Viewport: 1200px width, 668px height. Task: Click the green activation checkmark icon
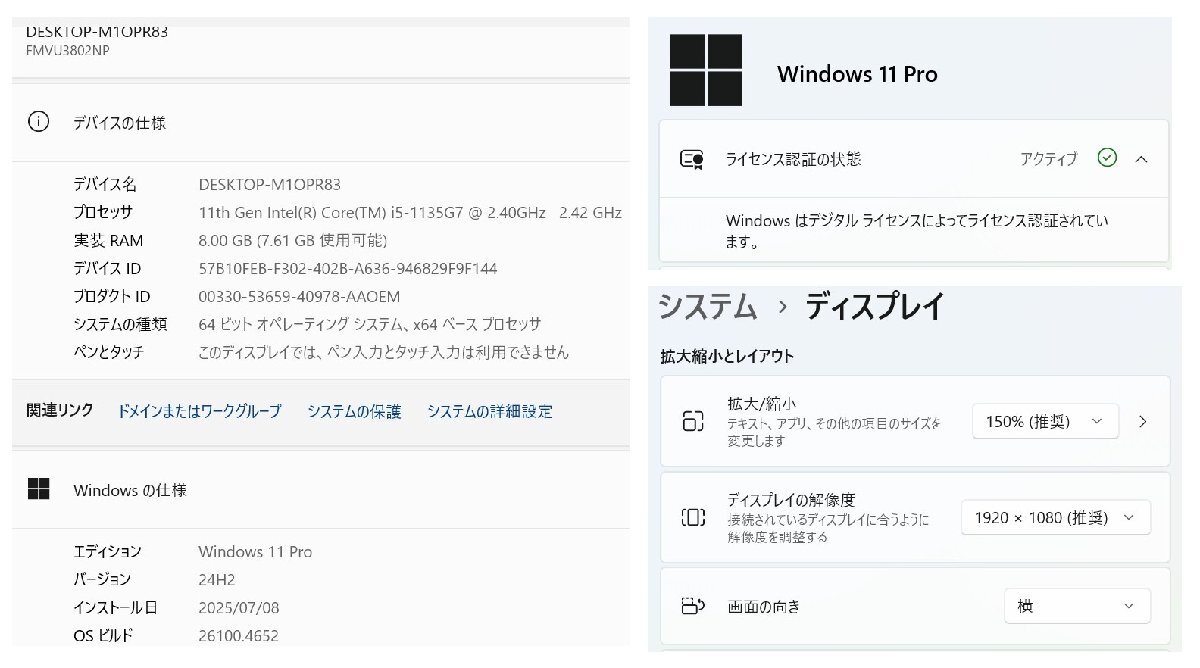coord(1107,158)
